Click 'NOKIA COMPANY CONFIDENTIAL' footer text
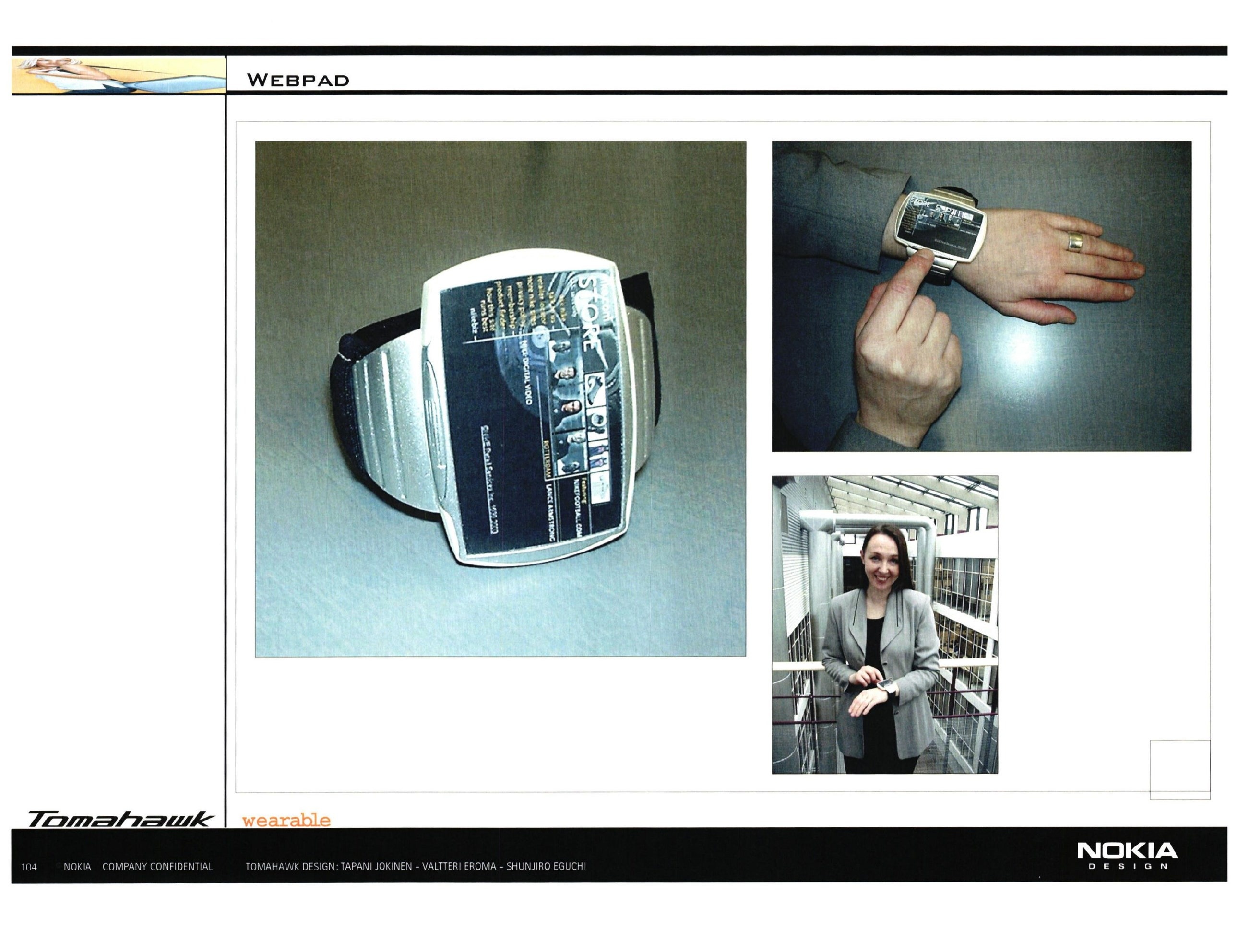The image size is (1238, 952). pos(138,867)
